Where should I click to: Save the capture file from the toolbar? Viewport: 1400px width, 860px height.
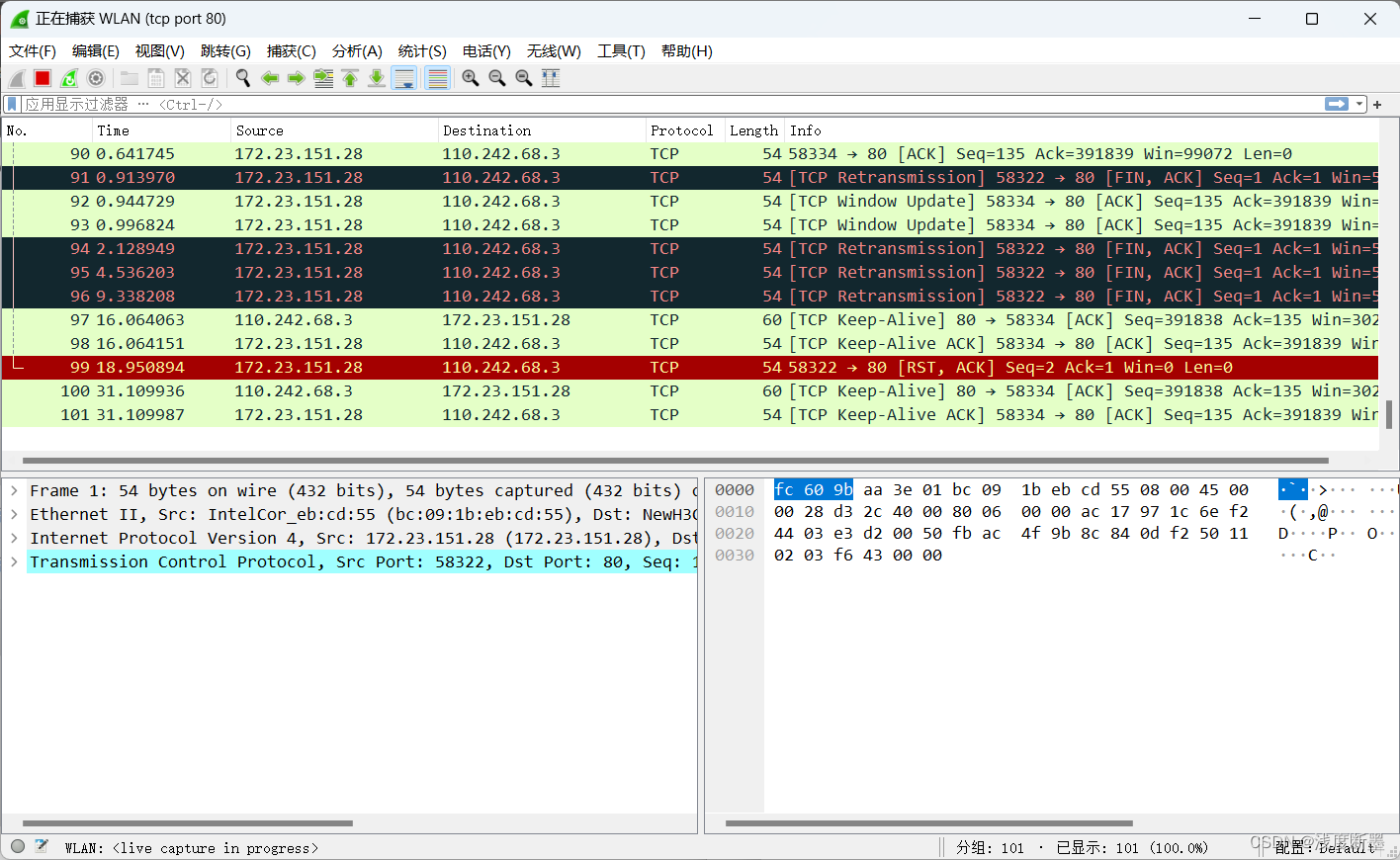point(156,78)
